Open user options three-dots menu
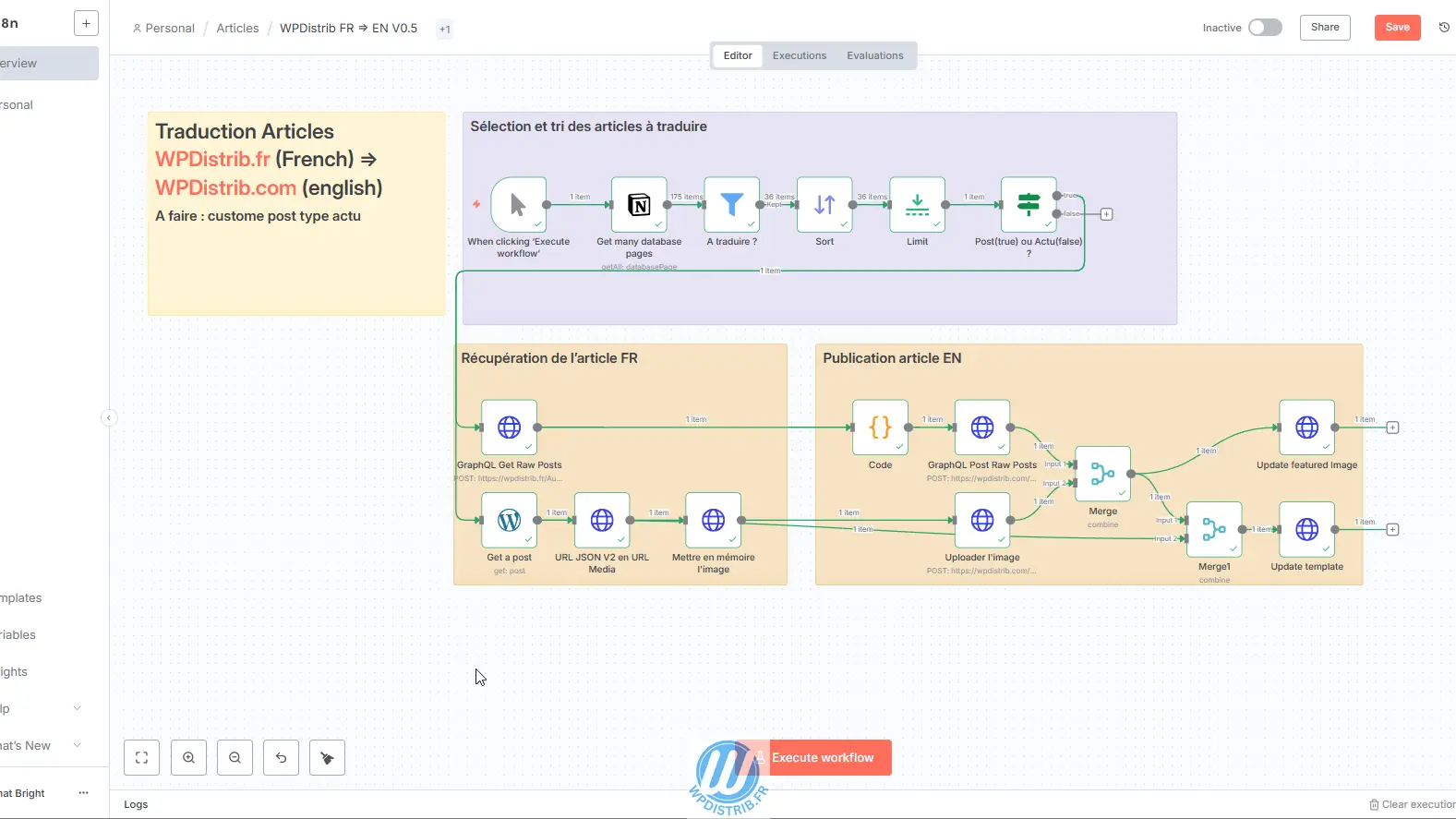The image size is (1456, 819). pyautogui.click(x=83, y=793)
